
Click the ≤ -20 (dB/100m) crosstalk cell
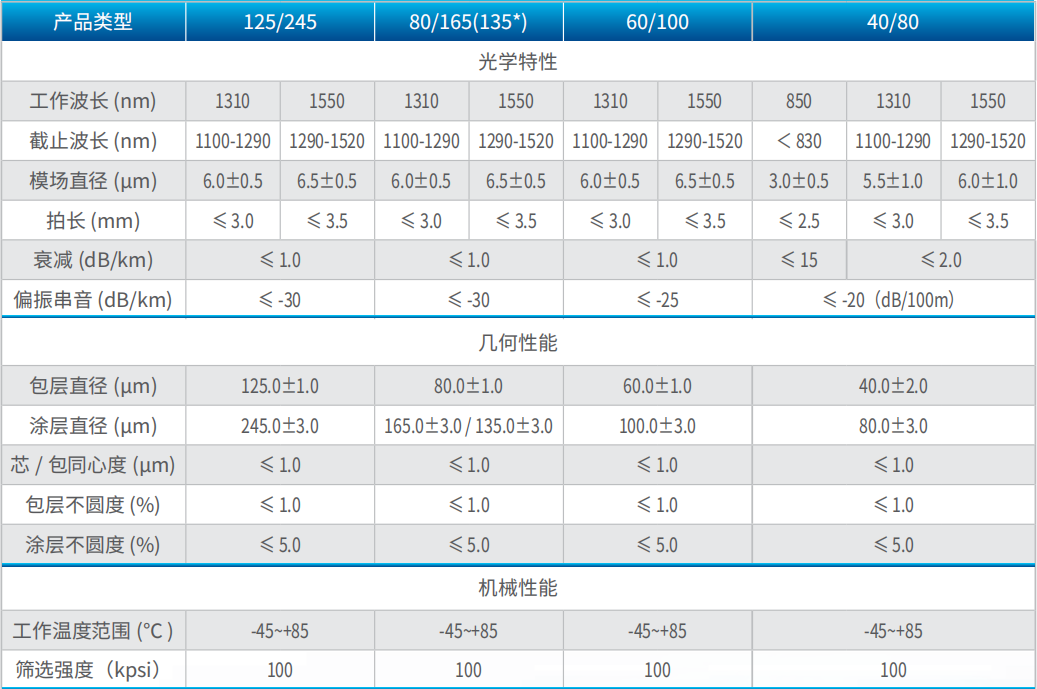click(893, 300)
